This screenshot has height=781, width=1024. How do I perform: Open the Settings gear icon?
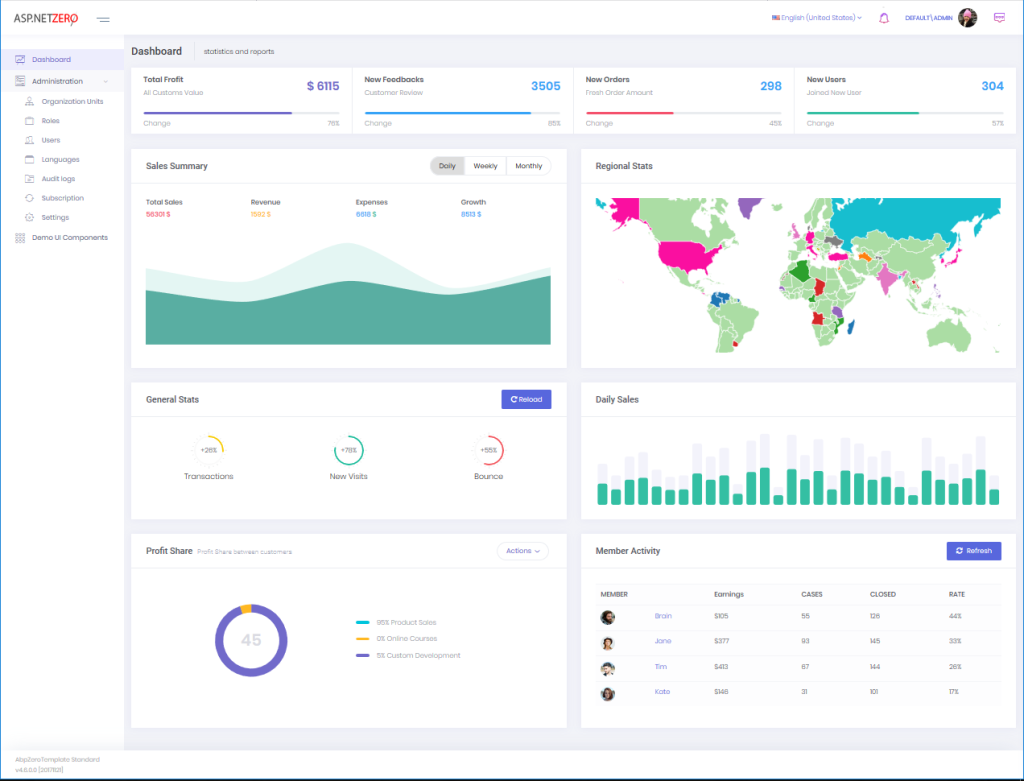29,217
